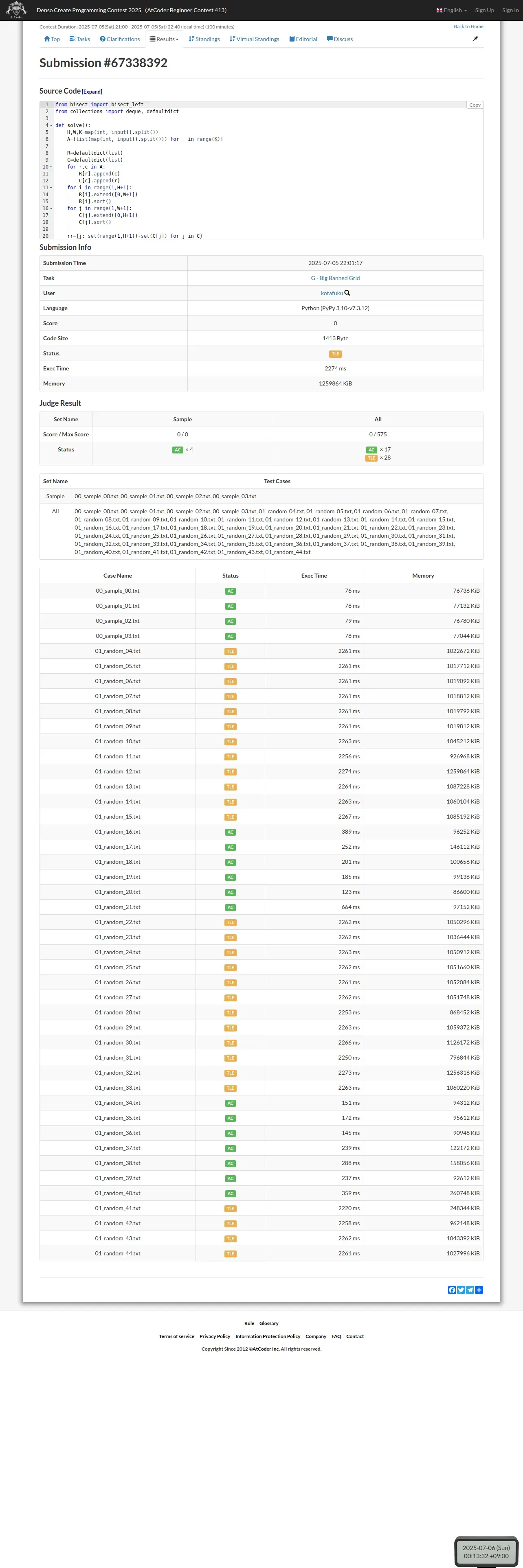Open Privacy Policy footer link
523x1568 pixels.
tap(215, 1337)
